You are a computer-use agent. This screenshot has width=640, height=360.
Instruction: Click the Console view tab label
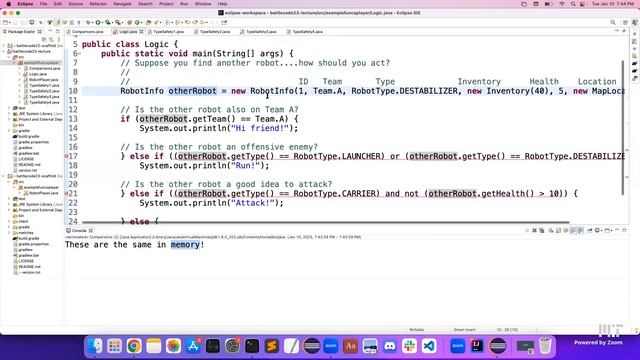(x=80, y=231)
